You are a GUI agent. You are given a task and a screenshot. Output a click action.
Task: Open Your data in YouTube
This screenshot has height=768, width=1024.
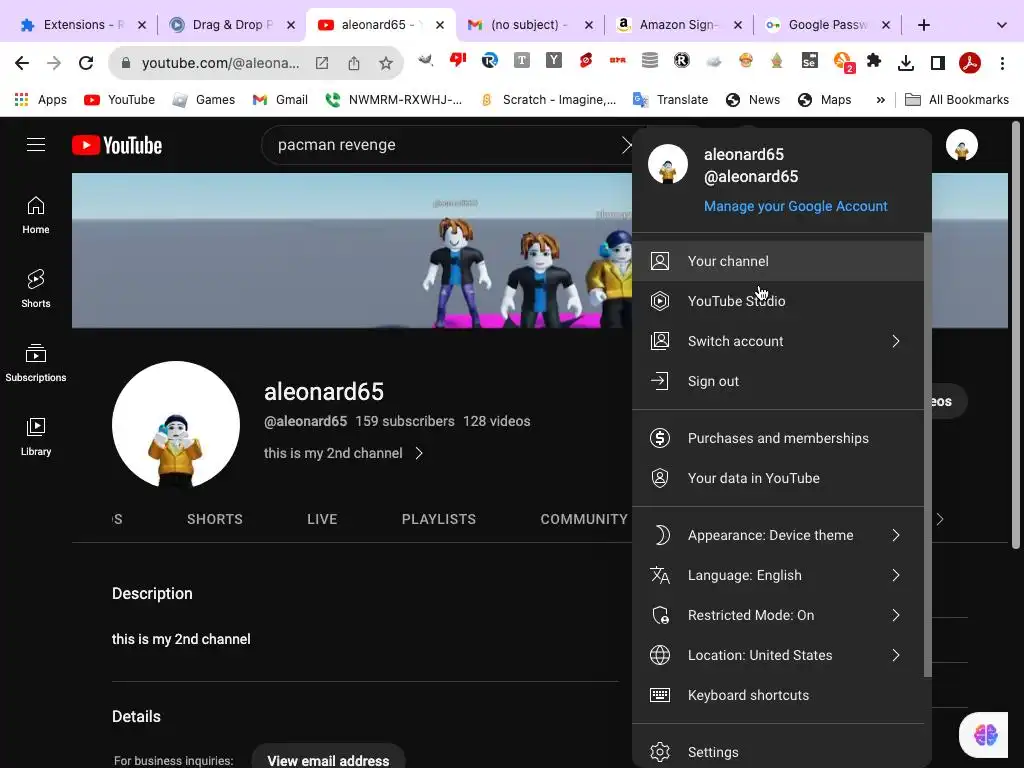pyautogui.click(x=778, y=478)
